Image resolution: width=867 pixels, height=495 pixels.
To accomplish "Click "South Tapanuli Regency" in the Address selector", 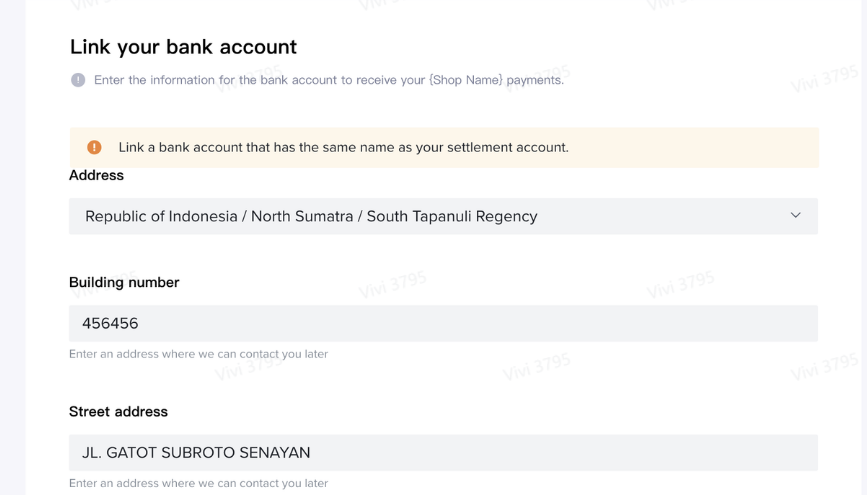I will 452,216.
